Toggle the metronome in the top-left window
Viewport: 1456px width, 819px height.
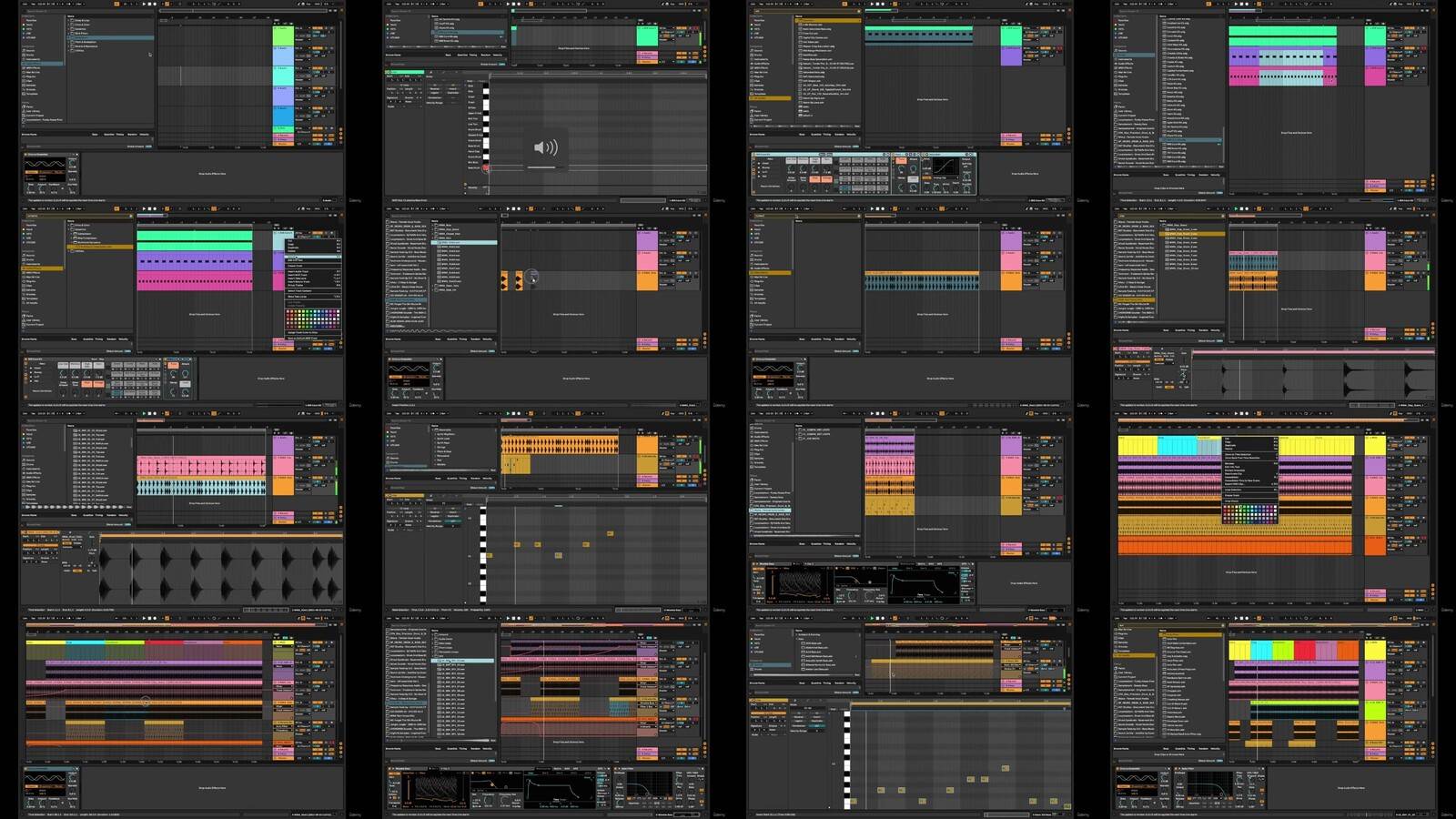(116, 5)
